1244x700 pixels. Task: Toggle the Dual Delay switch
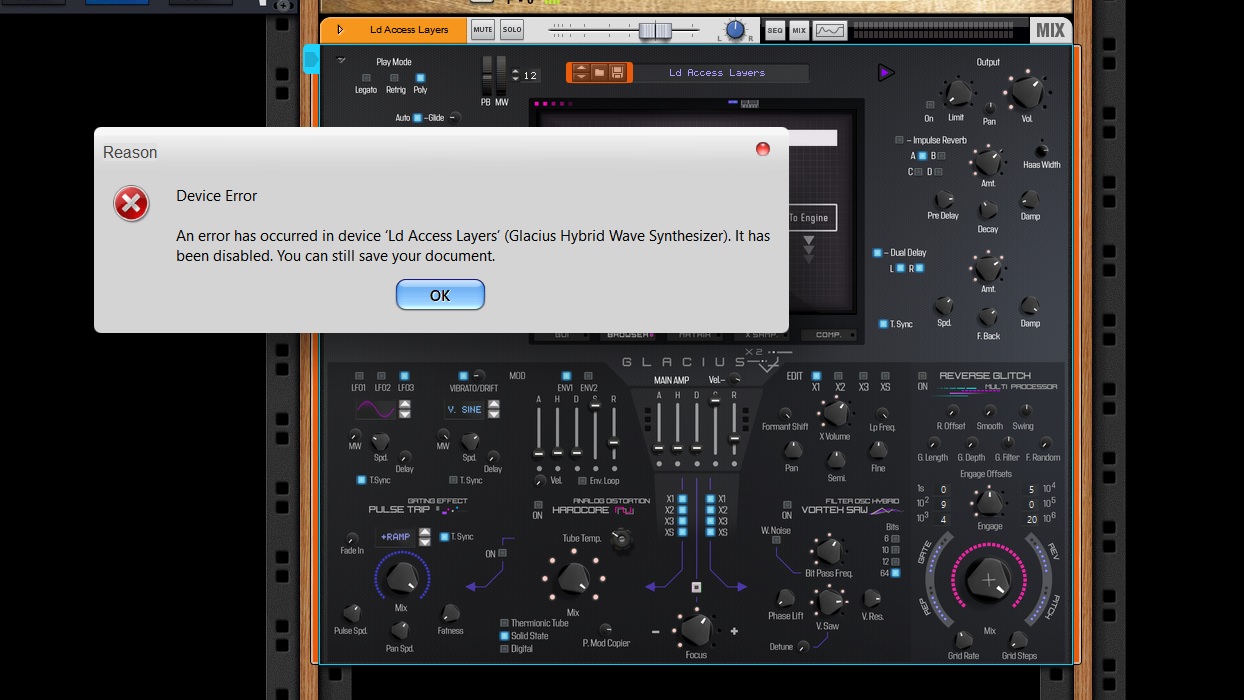tap(877, 253)
